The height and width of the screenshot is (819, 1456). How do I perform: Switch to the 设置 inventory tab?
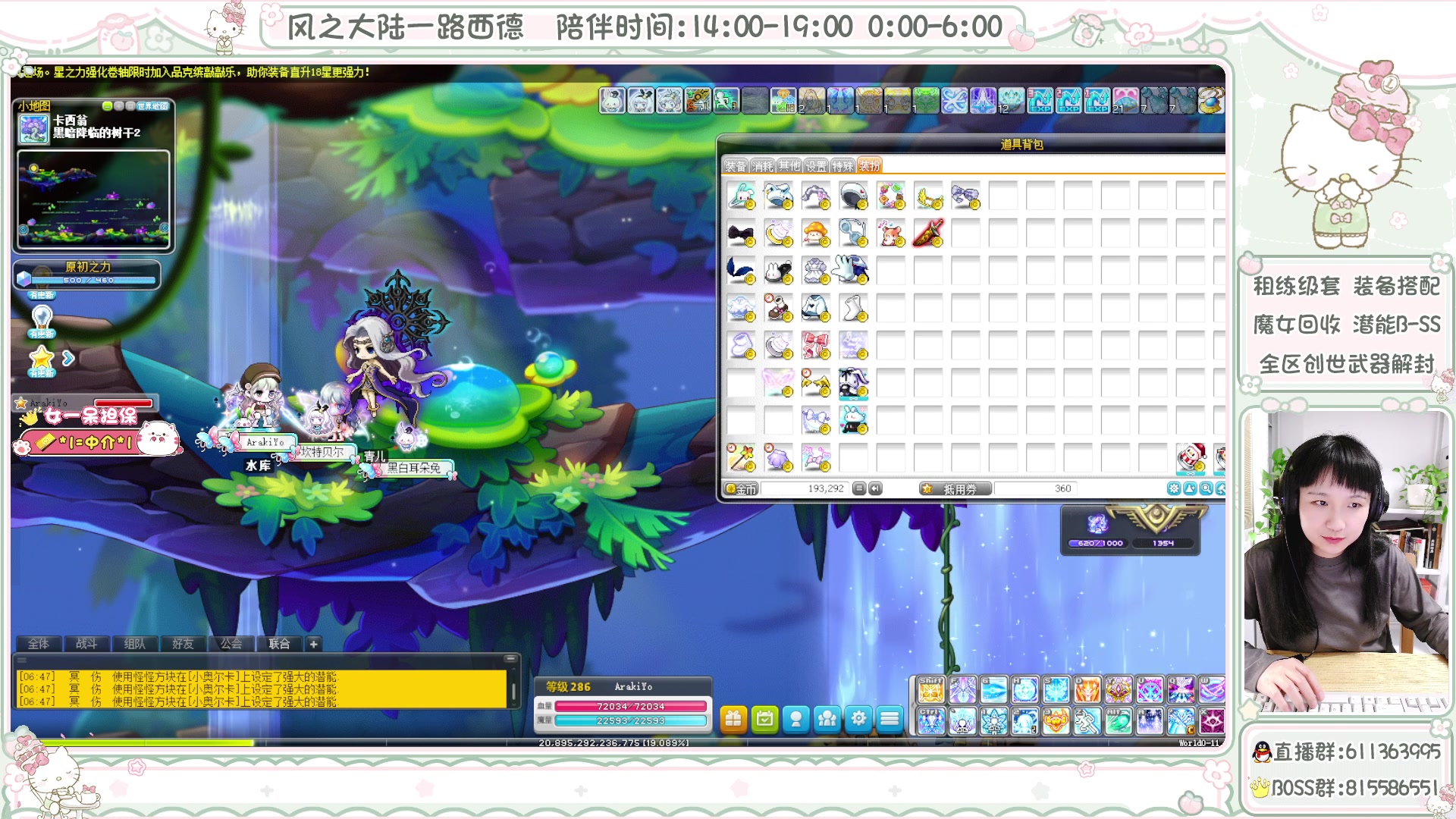815,166
